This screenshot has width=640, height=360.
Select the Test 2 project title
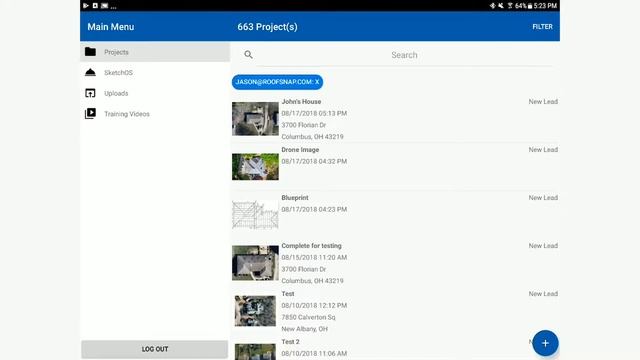click(x=290, y=342)
